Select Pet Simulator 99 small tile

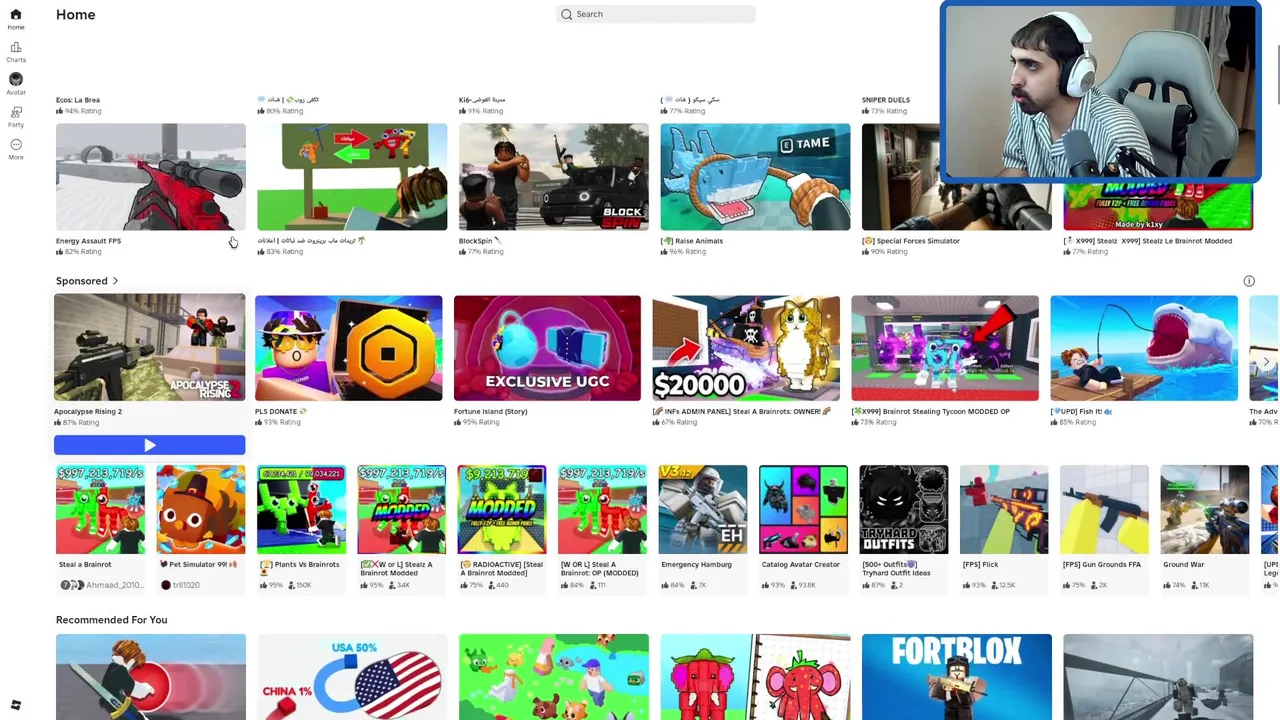click(x=200, y=509)
